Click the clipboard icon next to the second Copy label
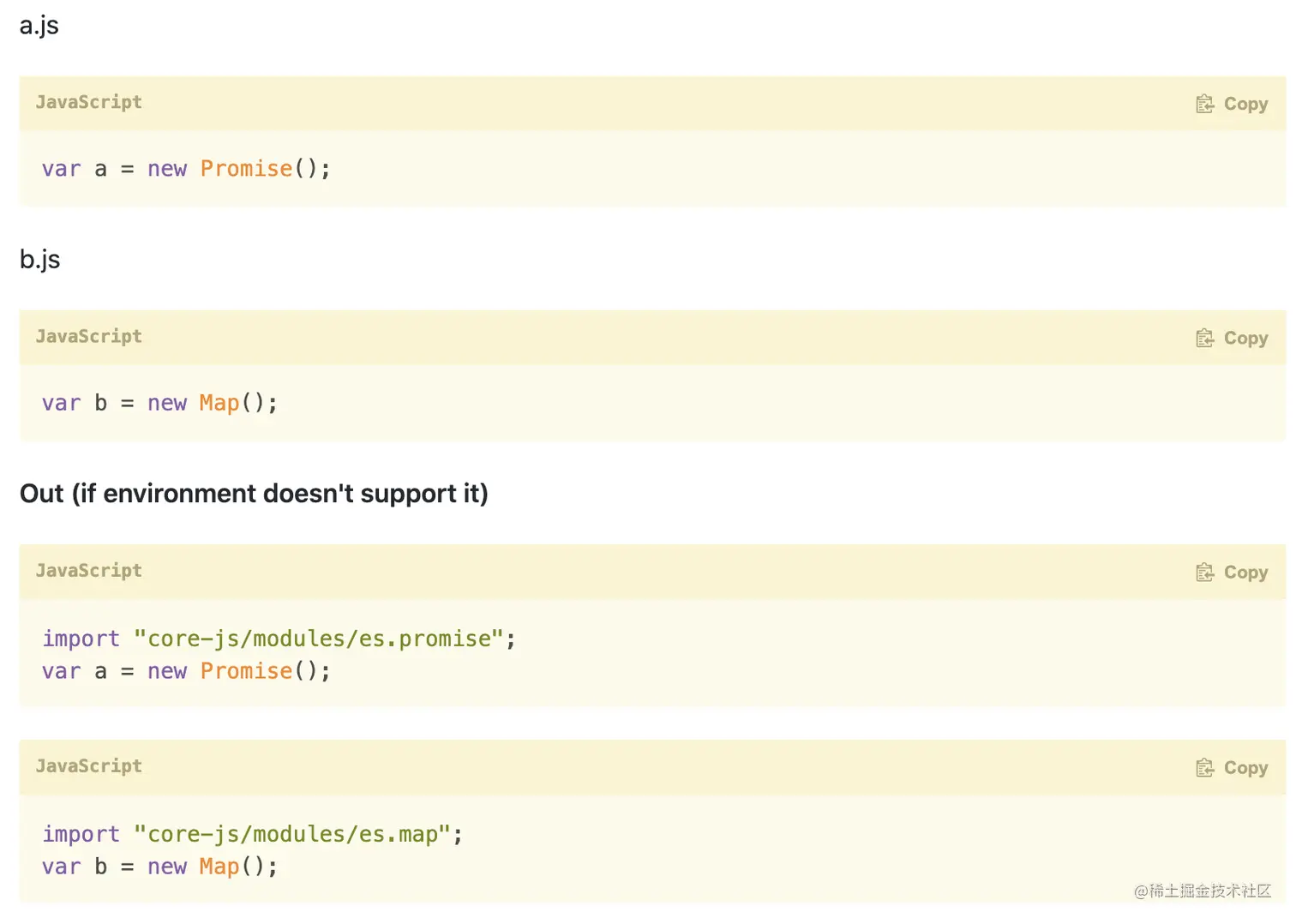 click(1205, 337)
